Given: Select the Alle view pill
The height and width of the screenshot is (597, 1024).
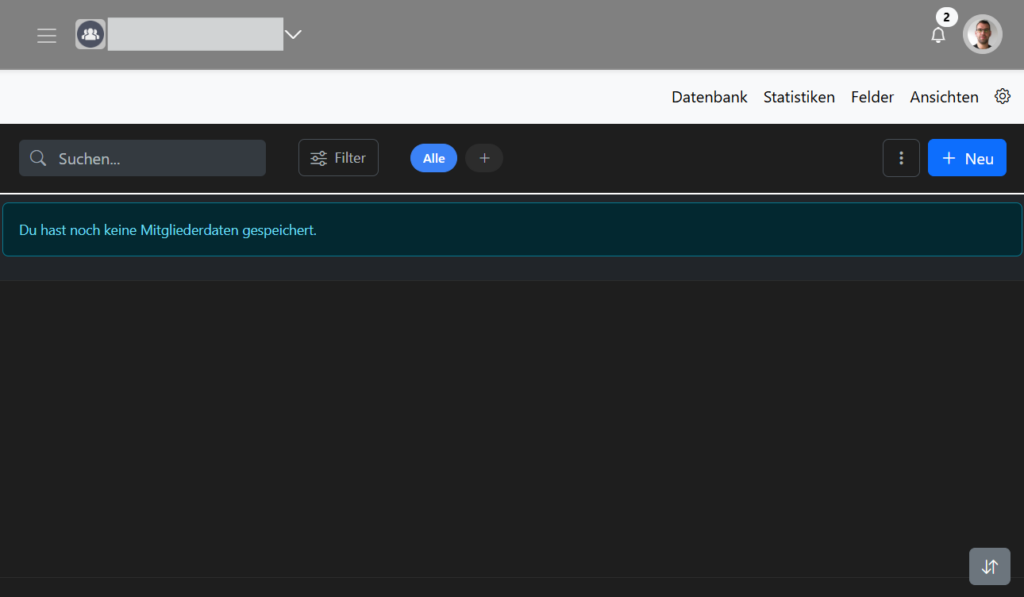Looking at the screenshot, I should 433,158.
